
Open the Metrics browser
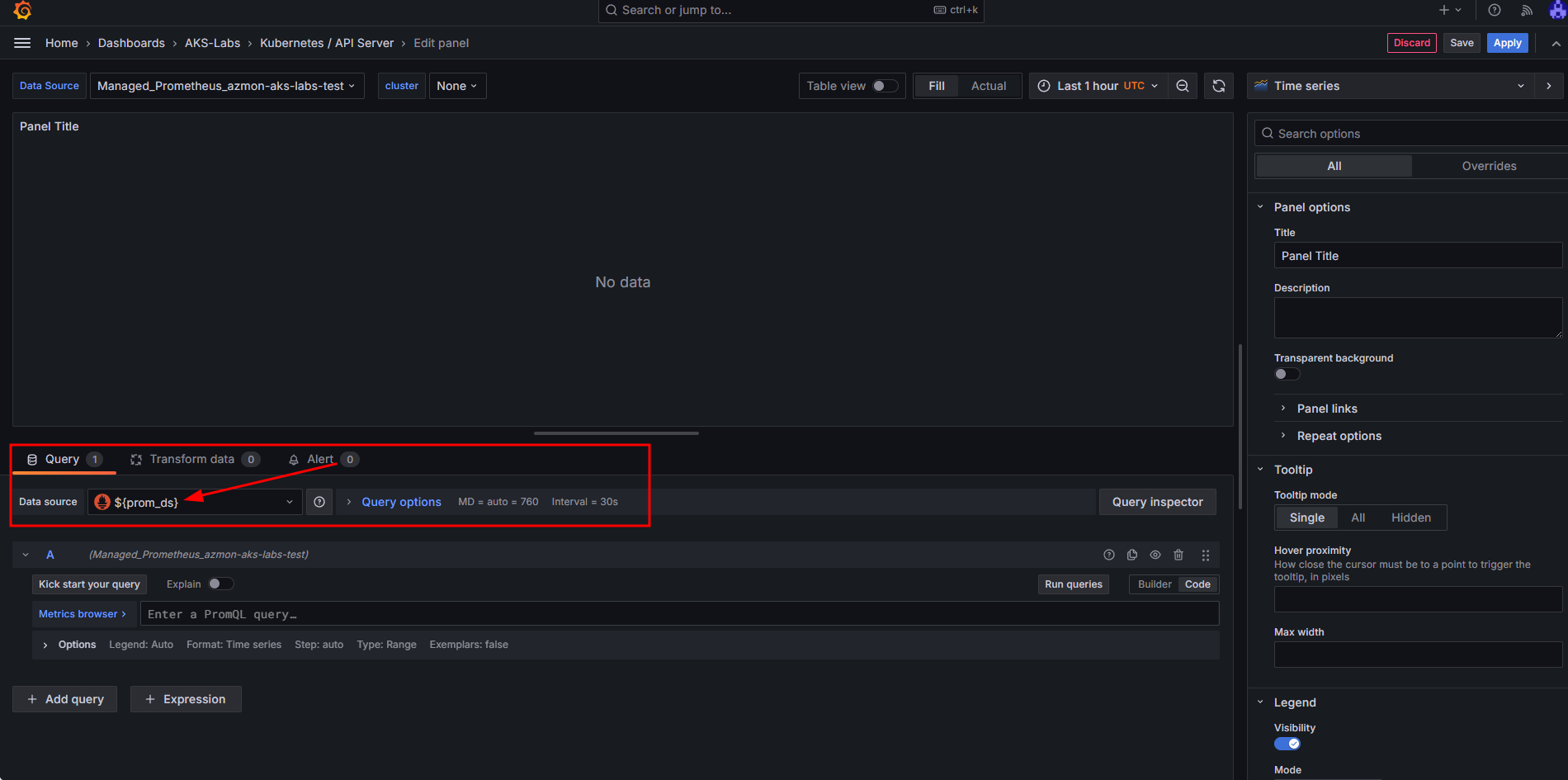click(82, 614)
